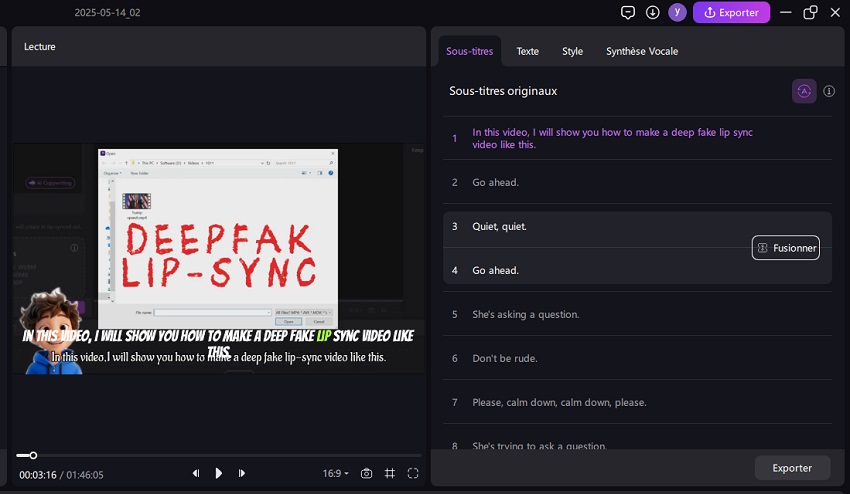Step forward to next frame

(242, 473)
